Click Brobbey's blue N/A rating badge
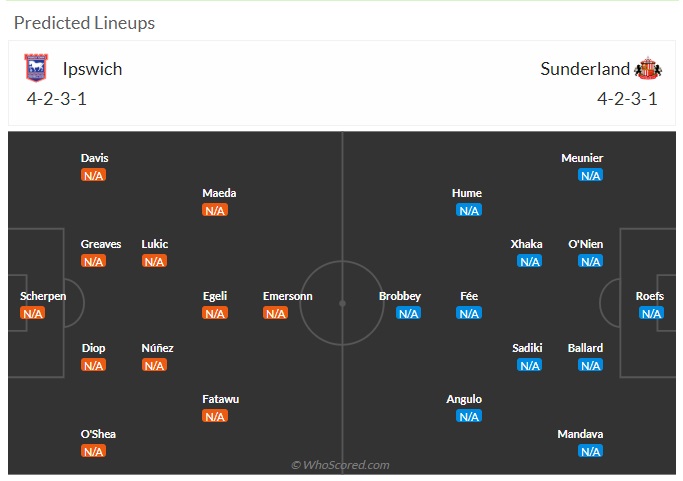 [x=408, y=313]
